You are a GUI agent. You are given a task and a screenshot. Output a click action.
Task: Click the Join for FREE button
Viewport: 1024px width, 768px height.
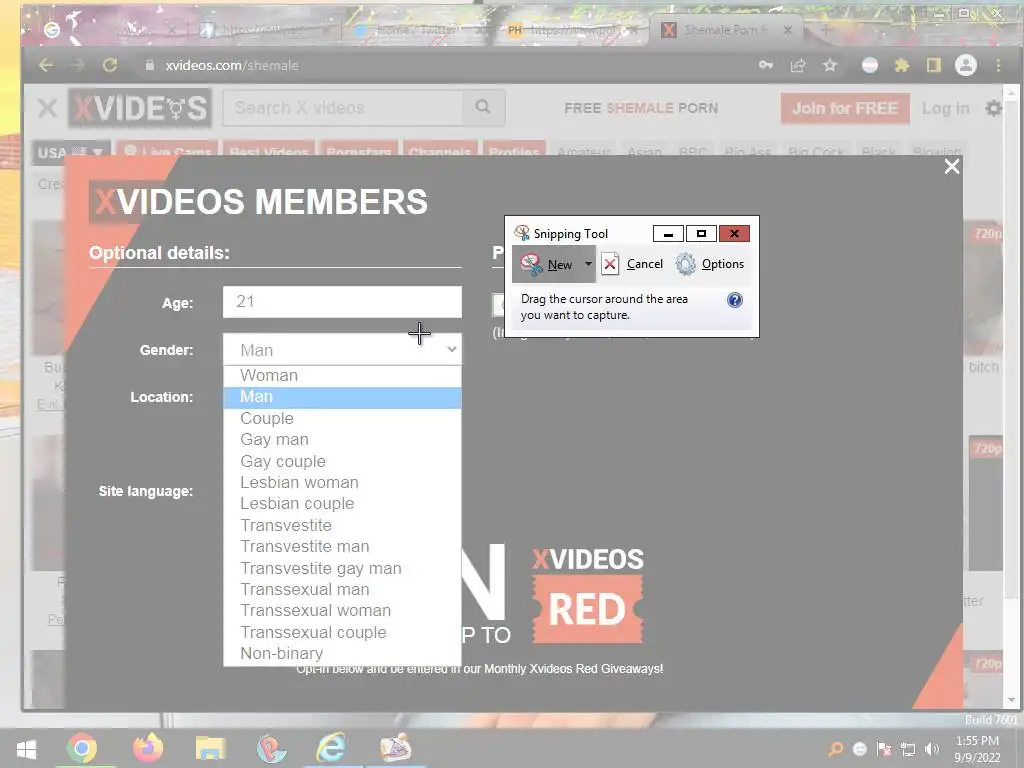tap(844, 108)
